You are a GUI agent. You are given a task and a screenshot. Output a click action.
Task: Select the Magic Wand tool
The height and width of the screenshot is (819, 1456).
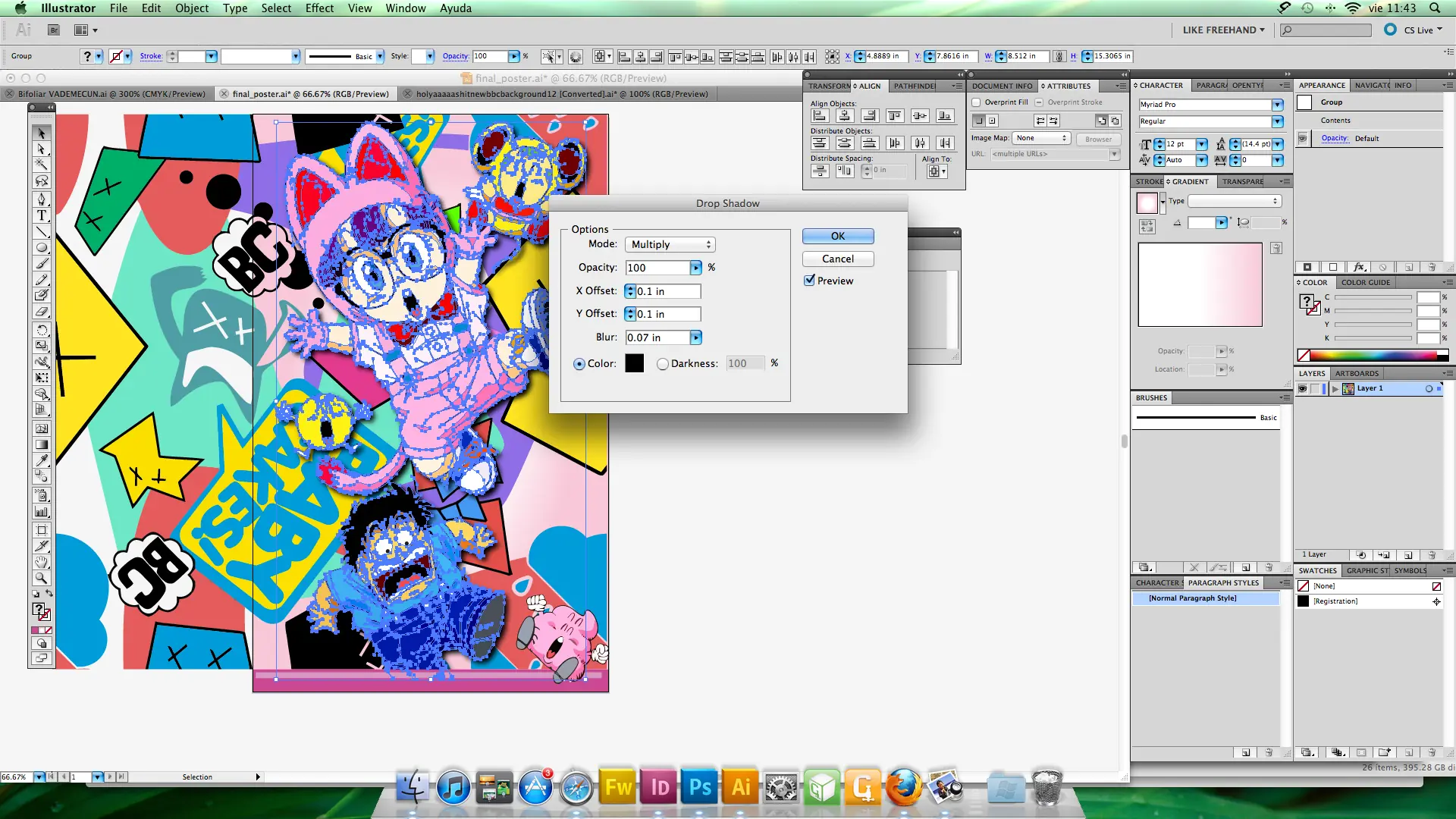pyautogui.click(x=42, y=165)
